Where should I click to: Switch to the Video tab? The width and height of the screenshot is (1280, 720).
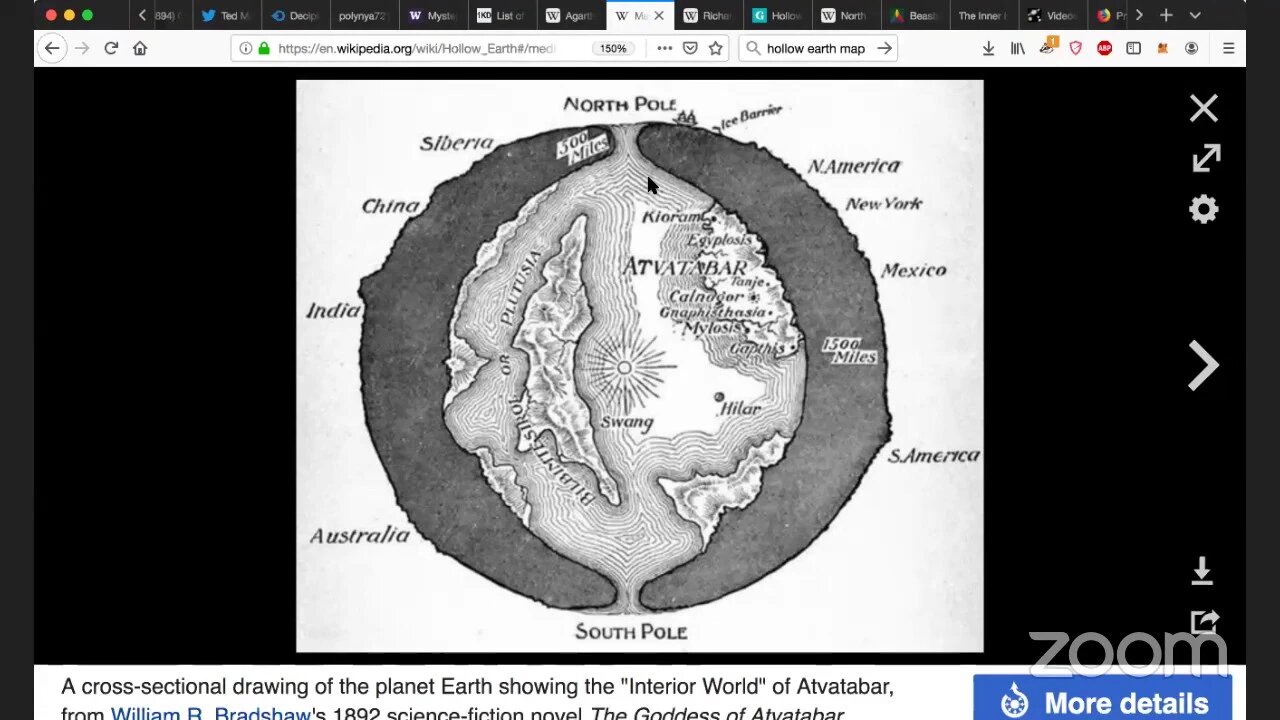1054,15
